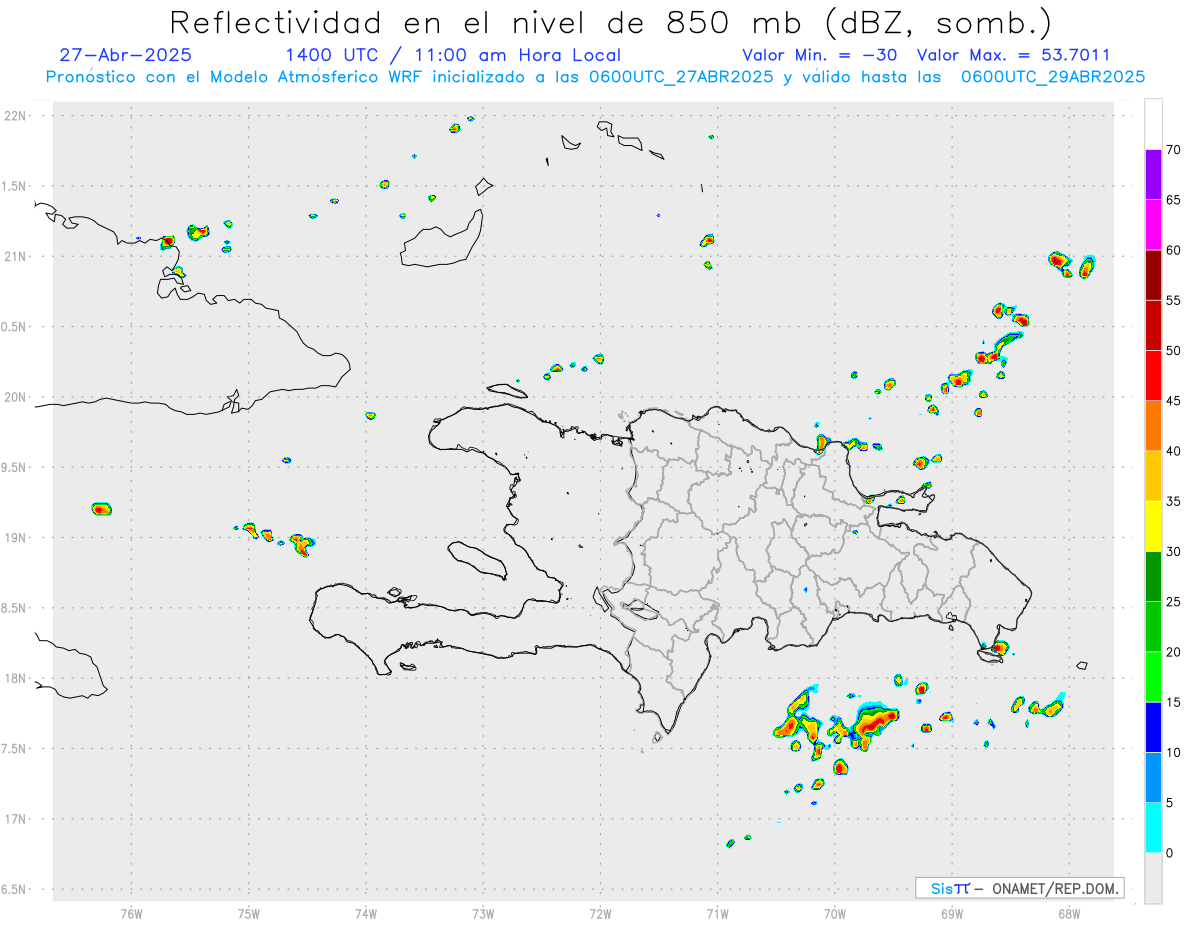Select the cyan 0-5 dBZ colorbar segment

1153,828
